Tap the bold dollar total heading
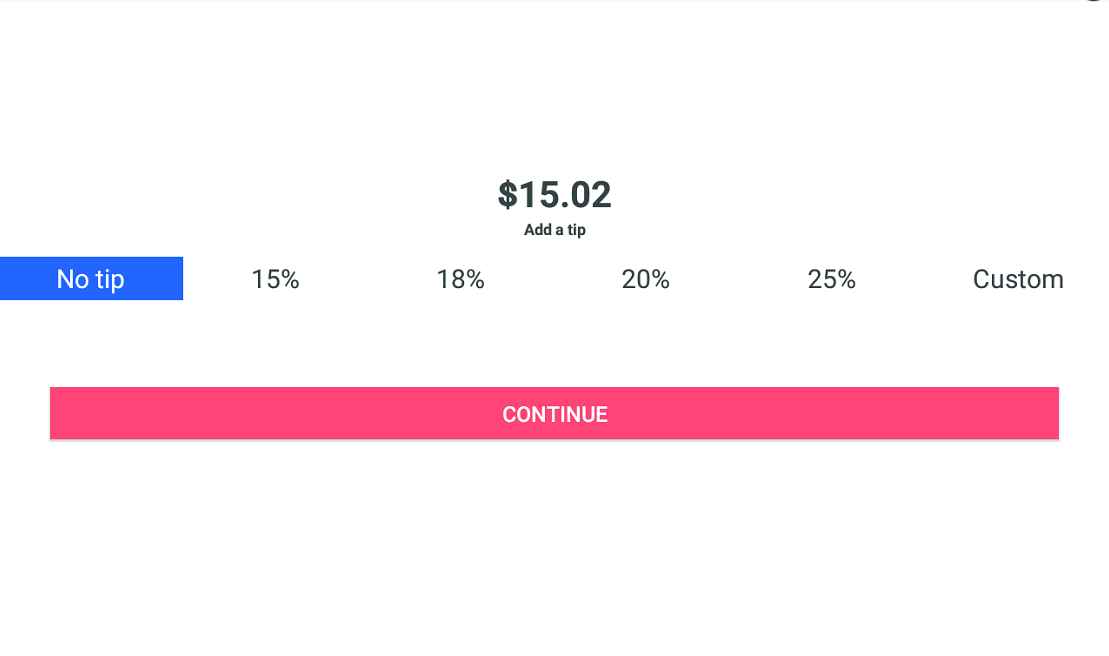The width and height of the screenshot is (1109, 656). (554, 195)
